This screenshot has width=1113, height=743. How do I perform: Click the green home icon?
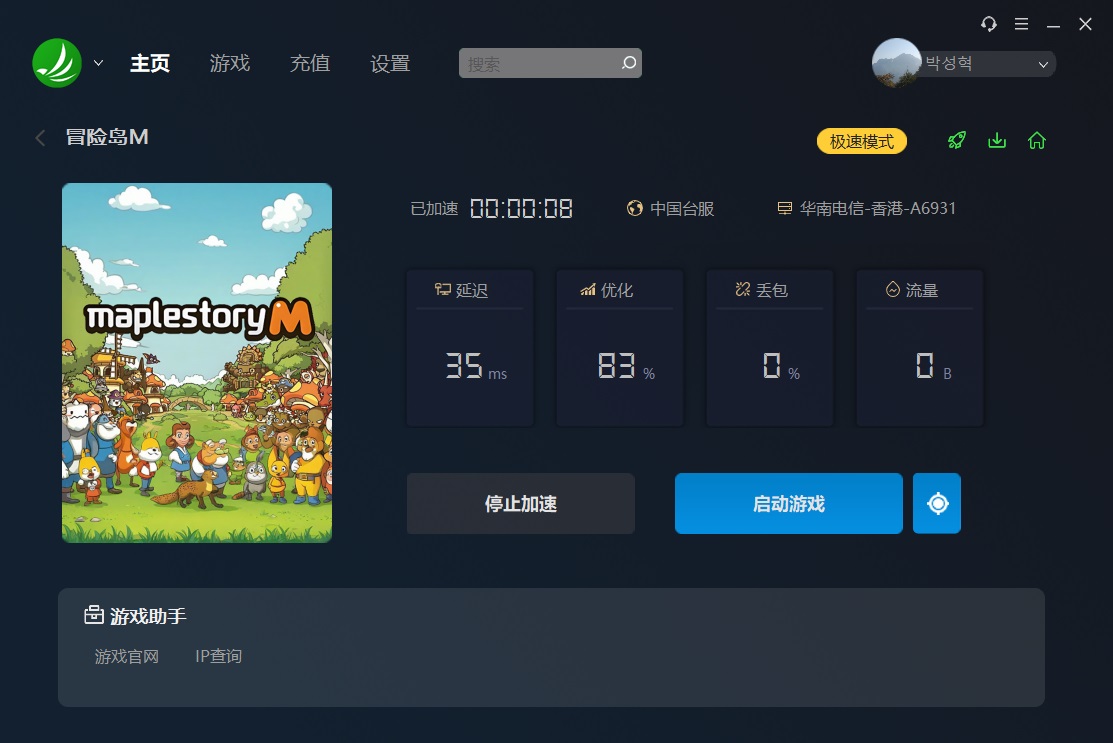point(1037,141)
